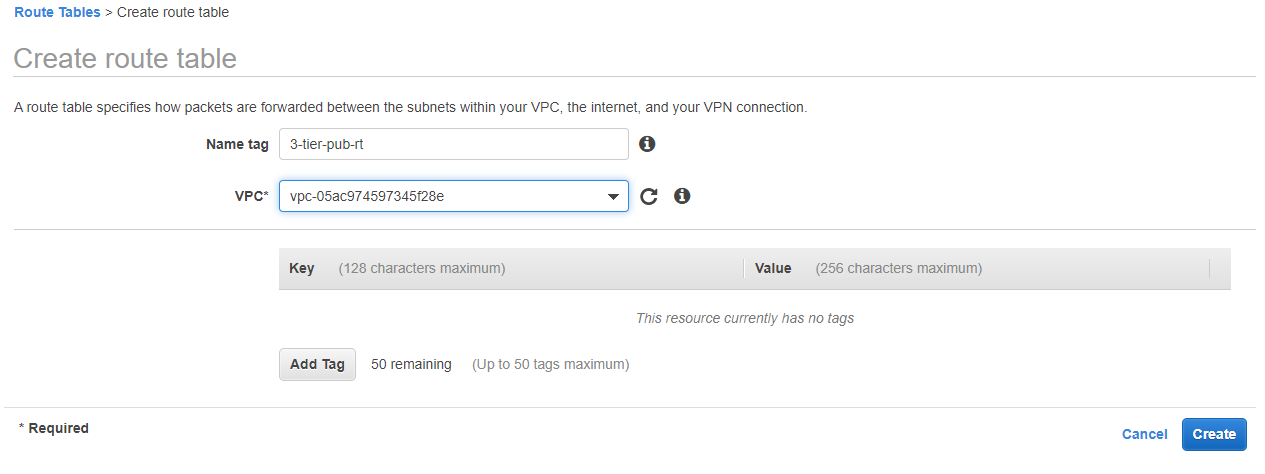Screen dimensions: 1265x474
Task: Click the '50 remaining' tags counter text
Action: 411,364
